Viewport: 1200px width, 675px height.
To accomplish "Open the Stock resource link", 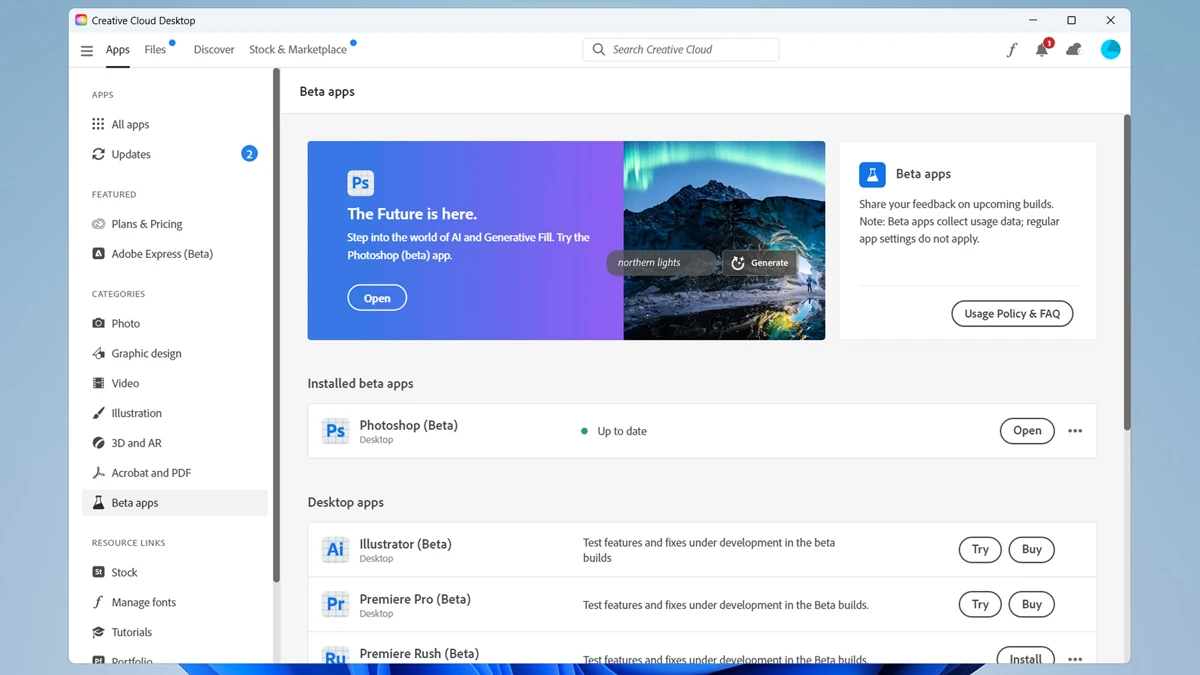I will click(x=124, y=573).
